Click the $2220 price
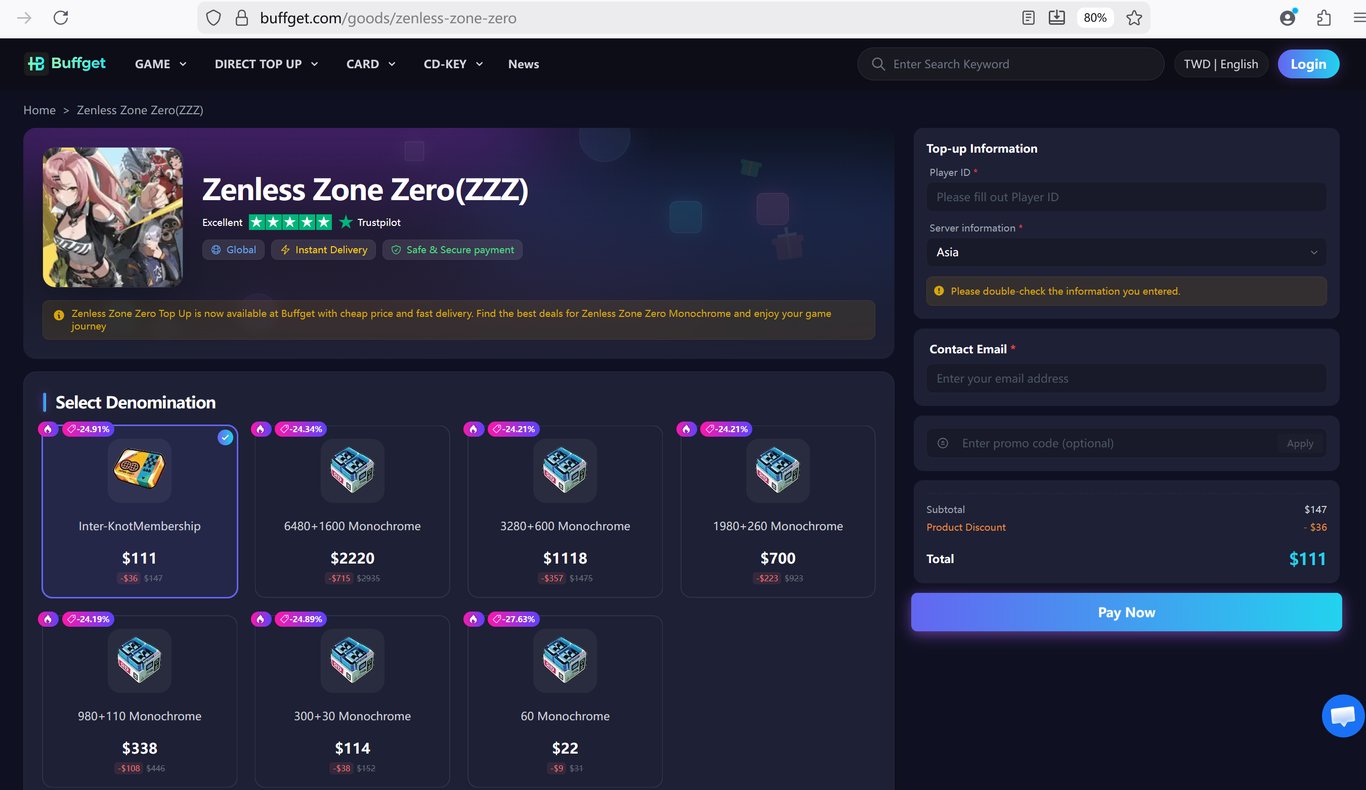This screenshot has height=790, width=1366. [x=352, y=558]
